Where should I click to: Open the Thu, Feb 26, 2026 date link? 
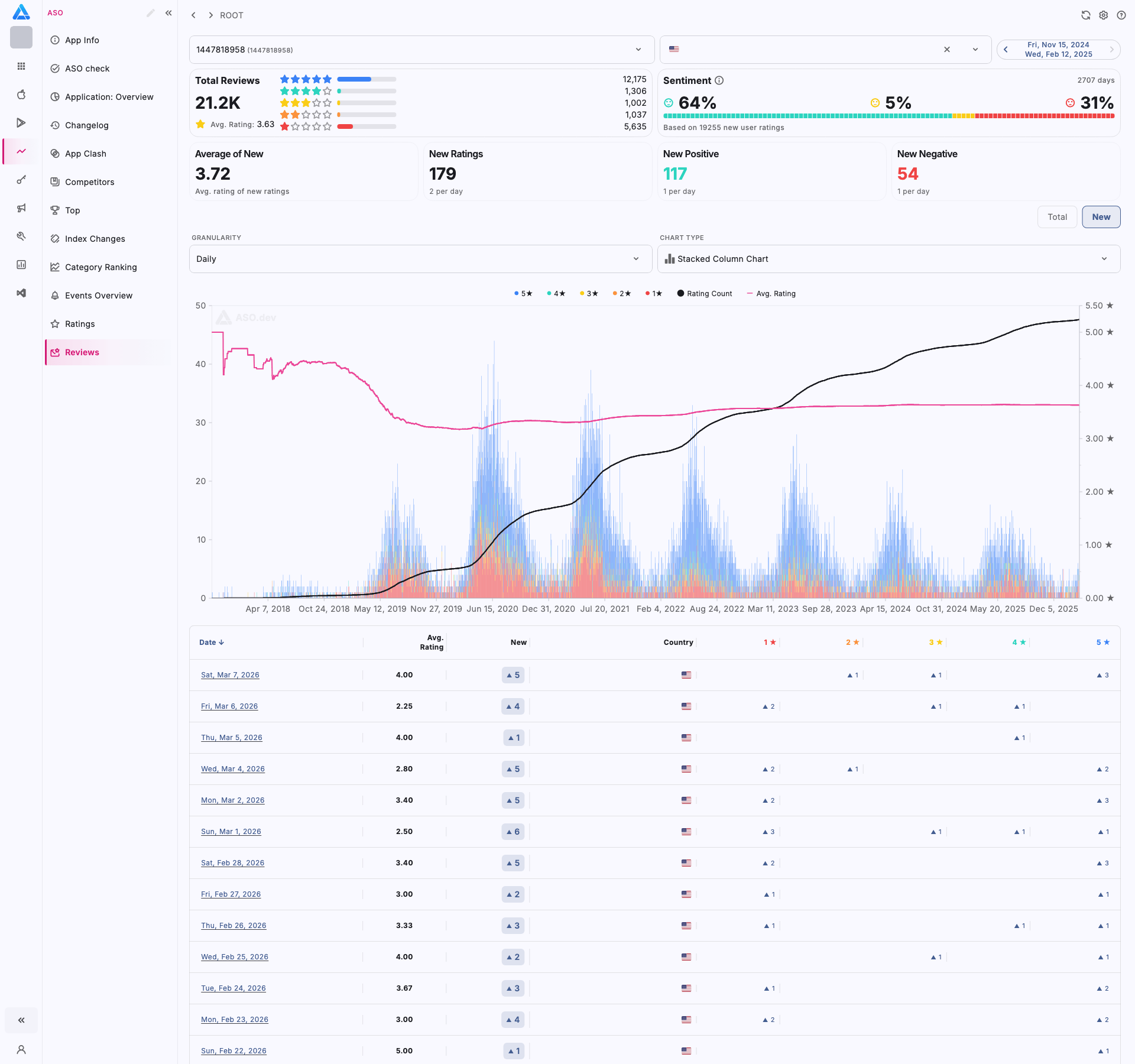234,926
